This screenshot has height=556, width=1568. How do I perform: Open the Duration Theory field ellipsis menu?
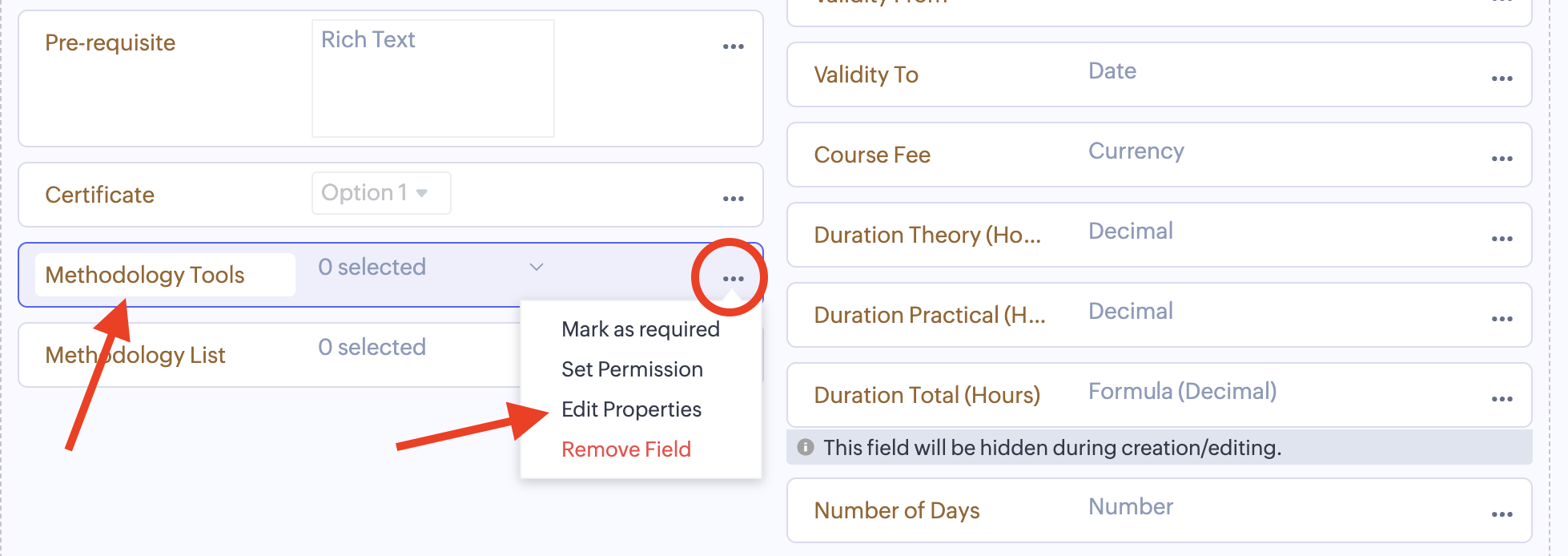click(1502, 239)
